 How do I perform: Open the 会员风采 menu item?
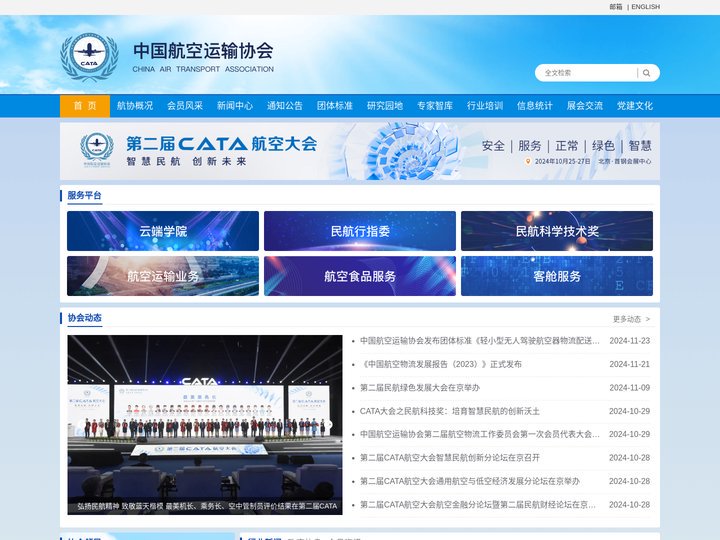point(185,106)
